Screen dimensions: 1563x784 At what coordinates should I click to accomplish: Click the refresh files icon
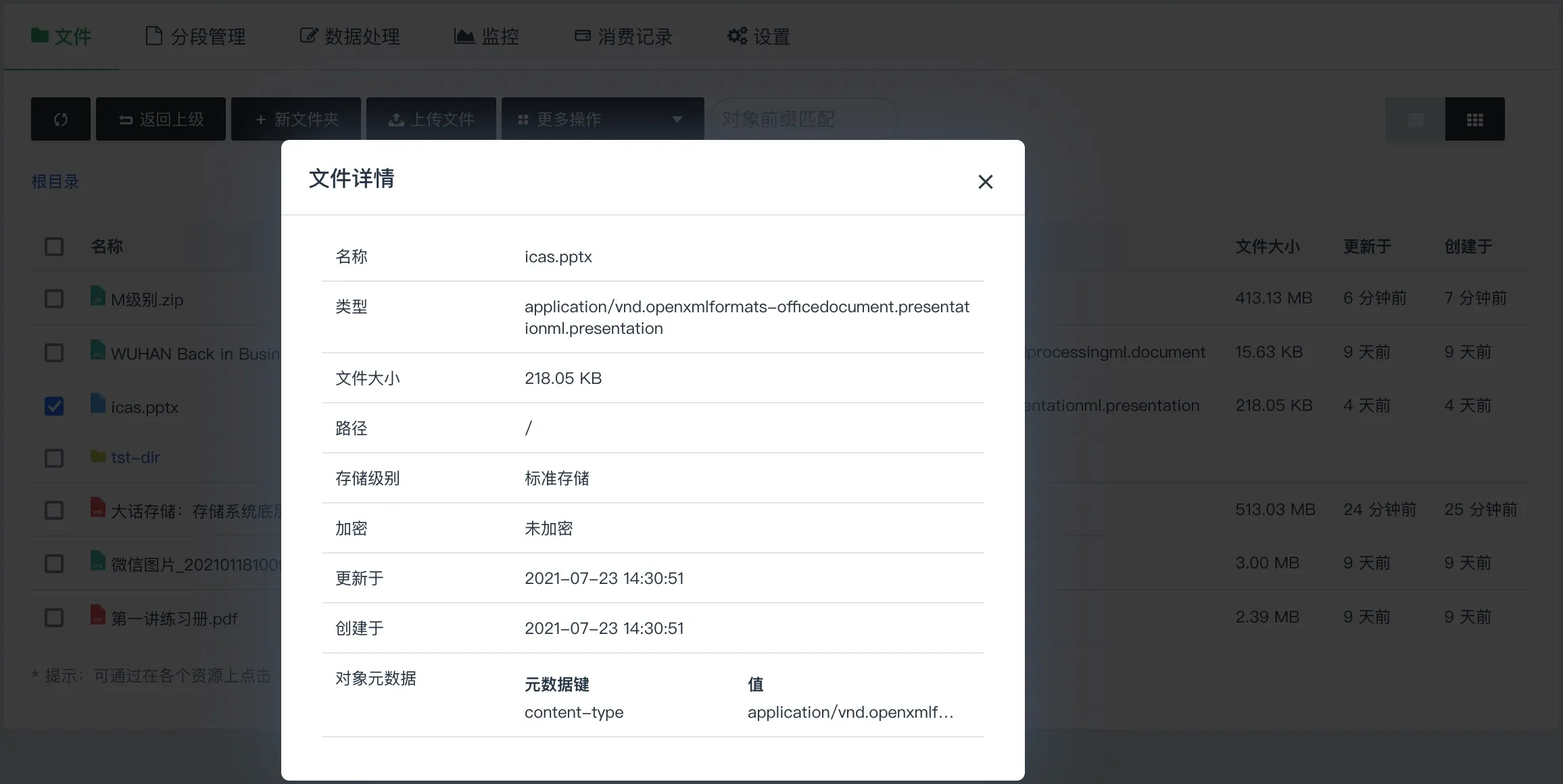[60, 119]
